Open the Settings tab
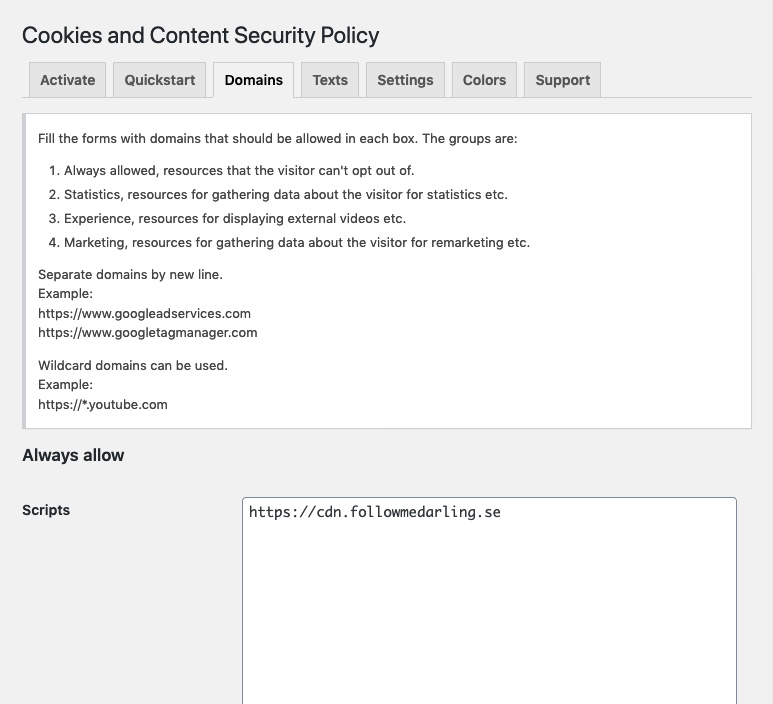Viewport: 773px width, 704px height. pos(405,80)
